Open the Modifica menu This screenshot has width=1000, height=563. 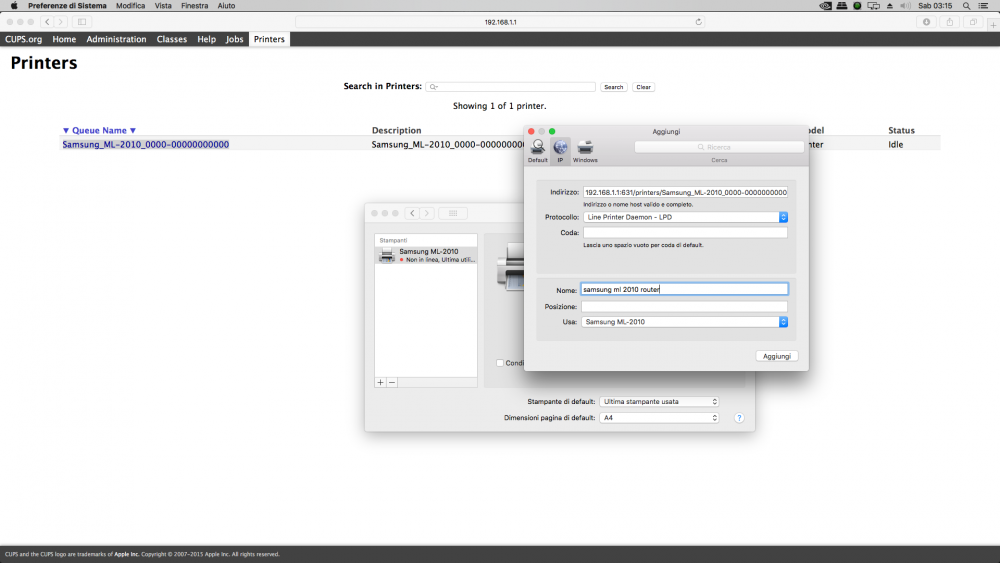coord(130,6)
